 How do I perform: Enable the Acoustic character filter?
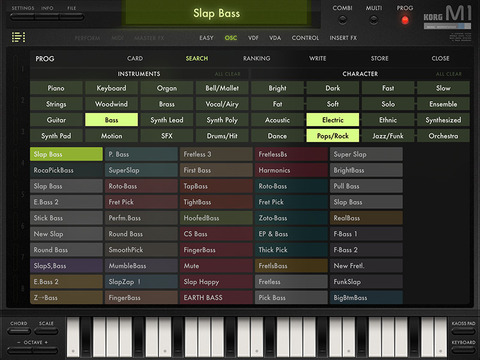[277, 120]
